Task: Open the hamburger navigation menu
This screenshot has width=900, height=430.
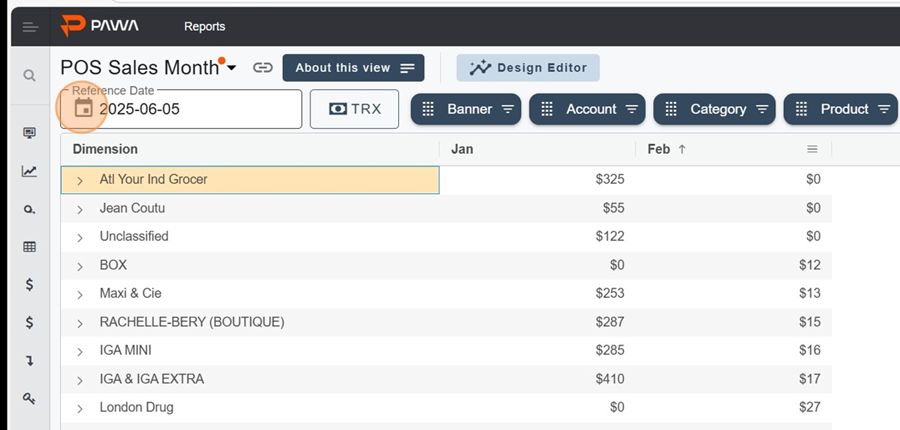Action: (30, 27)
